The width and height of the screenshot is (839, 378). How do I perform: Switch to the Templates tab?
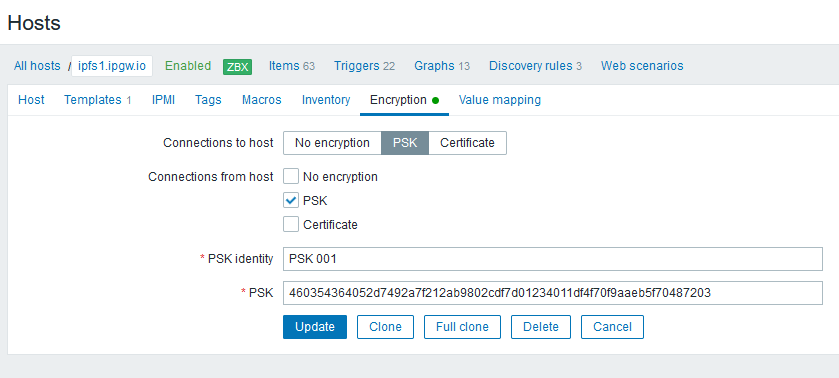click(98, 100)
